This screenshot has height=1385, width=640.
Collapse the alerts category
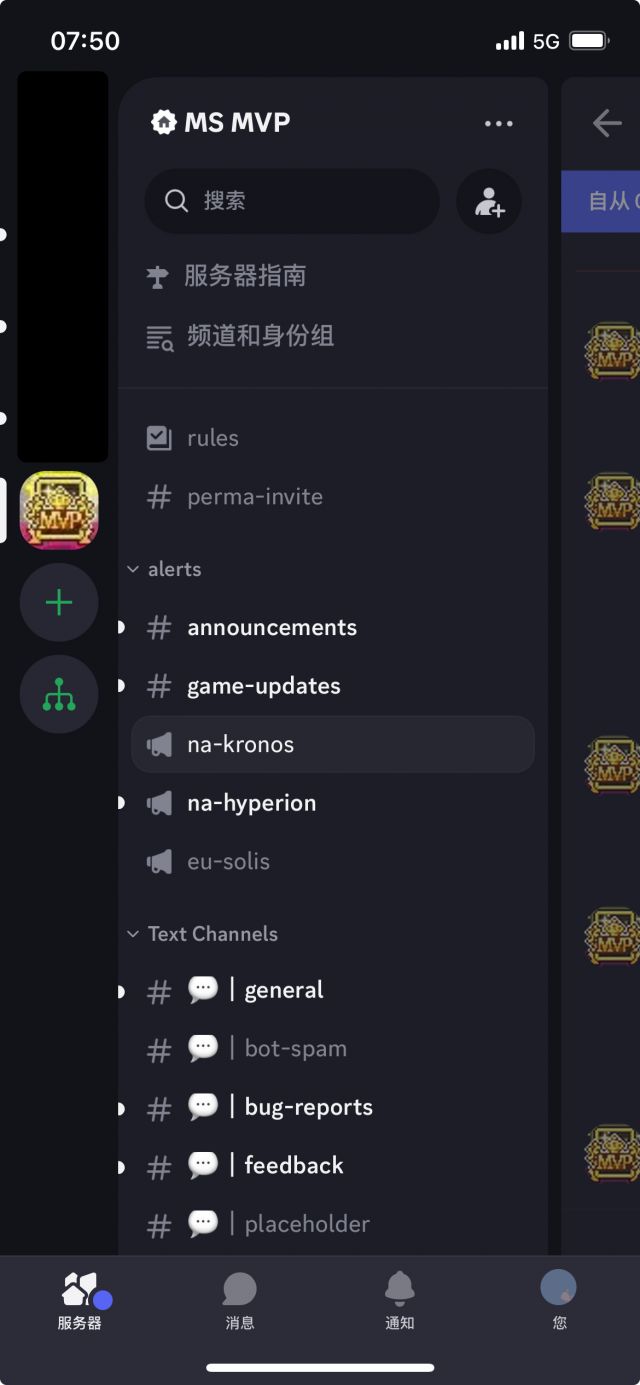[165, 569]
